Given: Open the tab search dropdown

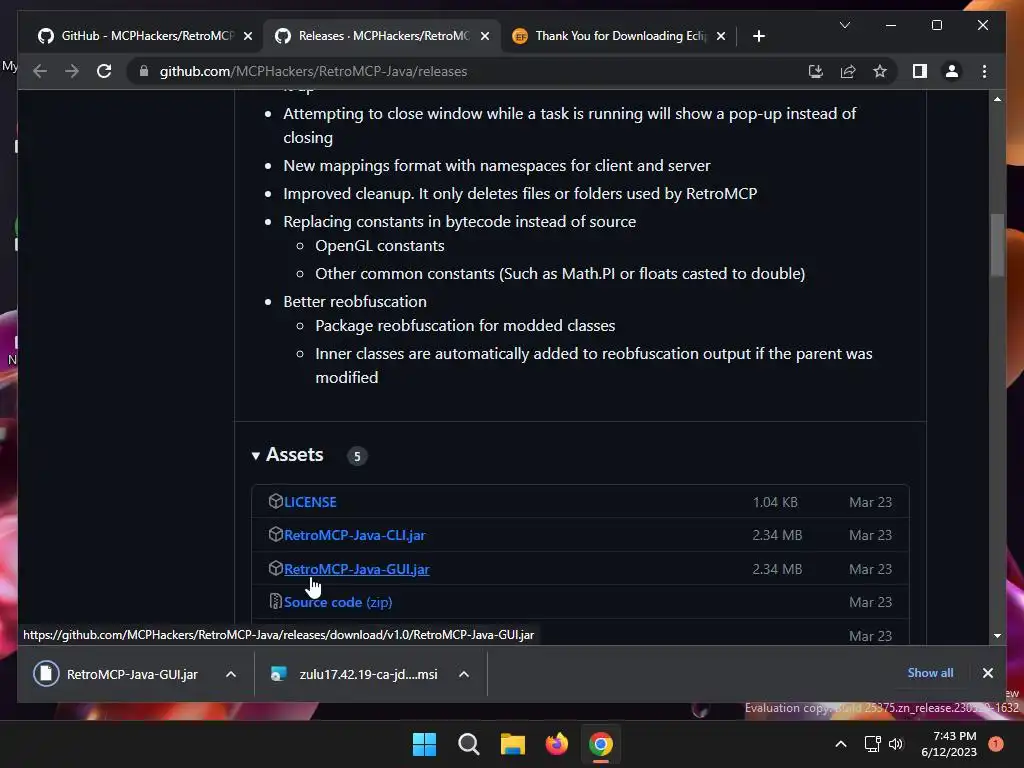Looking at the screenshot, I should click(x=844, y=25).
